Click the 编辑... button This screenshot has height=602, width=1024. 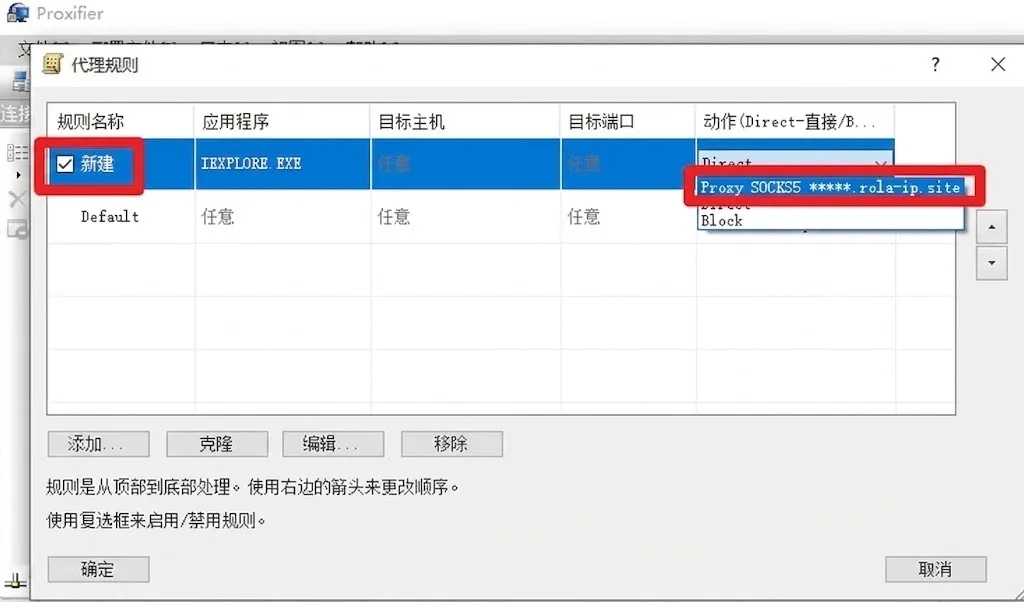[x=333, y=444]
